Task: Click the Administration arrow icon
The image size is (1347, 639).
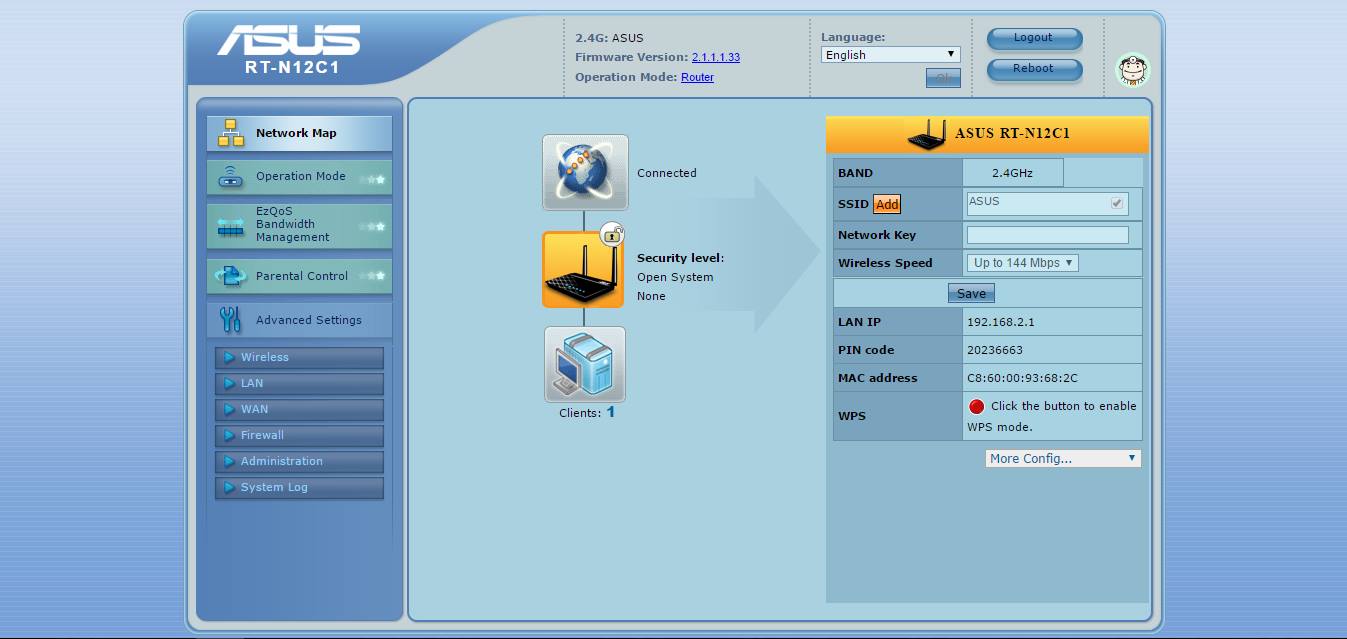Action: (230, 462)
